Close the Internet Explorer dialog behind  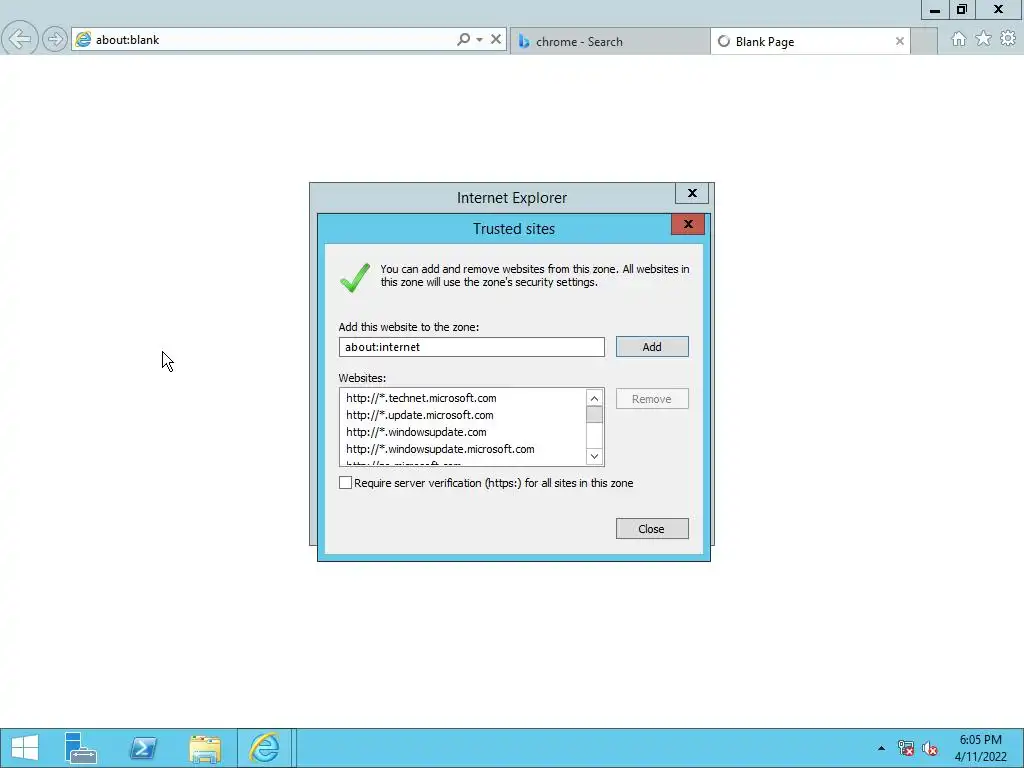tap(692, 193)
